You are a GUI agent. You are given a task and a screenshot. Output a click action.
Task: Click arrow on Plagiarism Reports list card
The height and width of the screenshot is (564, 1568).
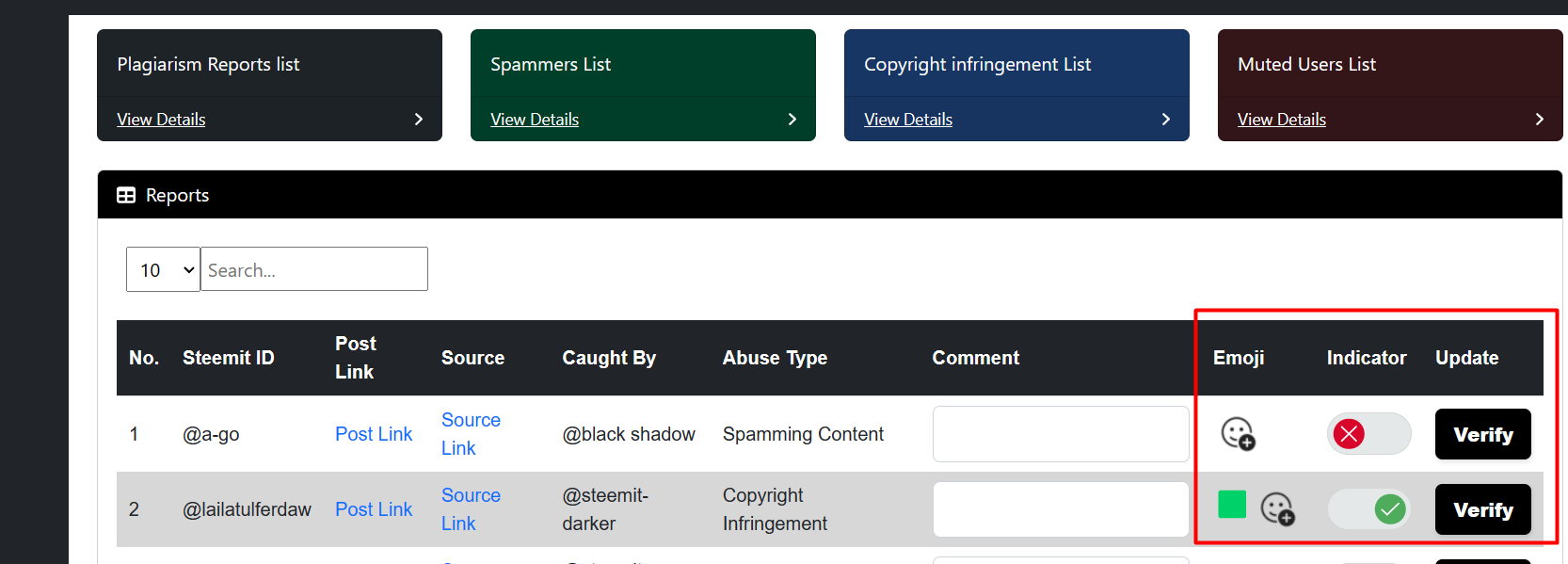click(x=419, y=120)
